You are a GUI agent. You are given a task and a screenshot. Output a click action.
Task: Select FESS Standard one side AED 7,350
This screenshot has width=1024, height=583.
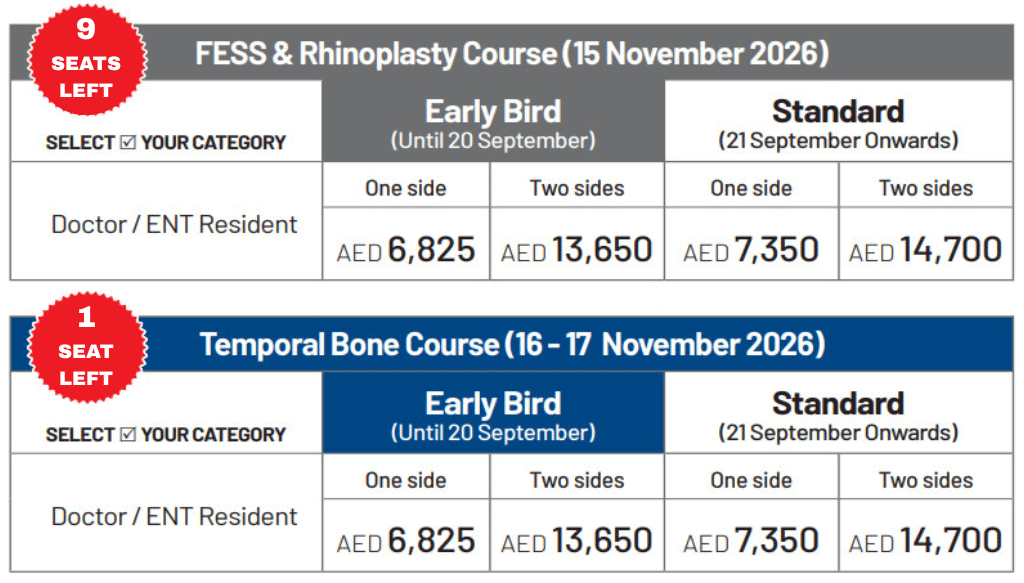[x=751, y=250]
